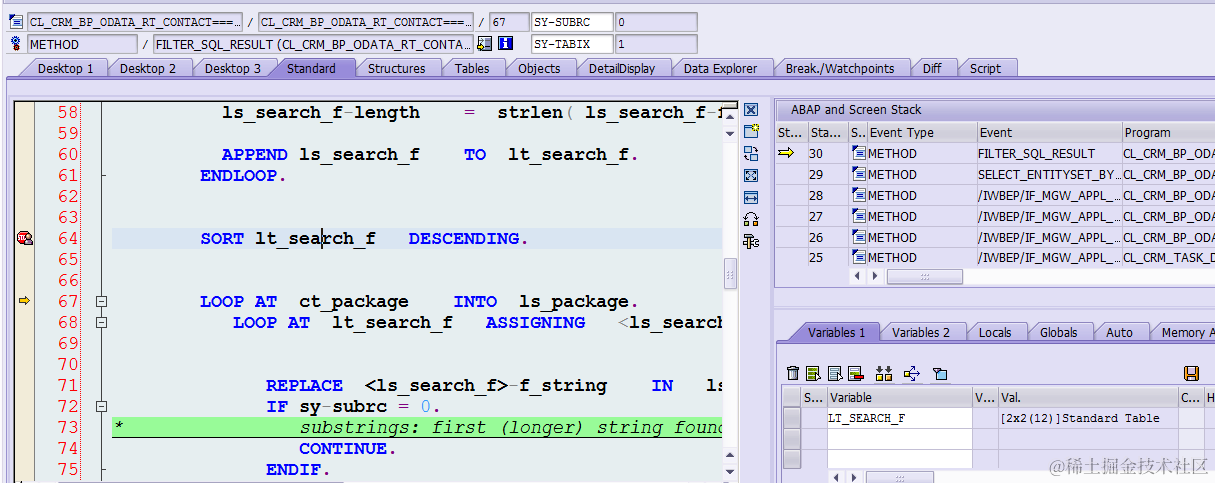This screenshot has height=483, width=1215.
Task: Click the [2x2(12)]Standard Table value cell
Action: 1088,418
